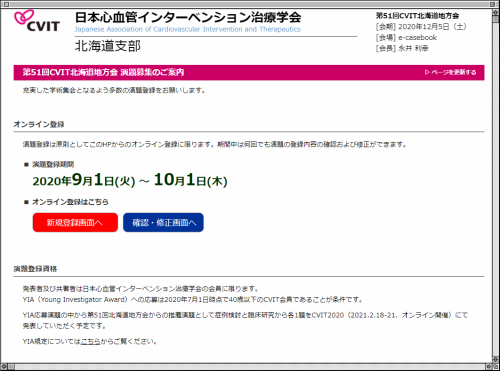Image resolution: width=500 pixels, height=371 pixels.
Task: Click the オンライン登録 section heading
Action: 39,124
